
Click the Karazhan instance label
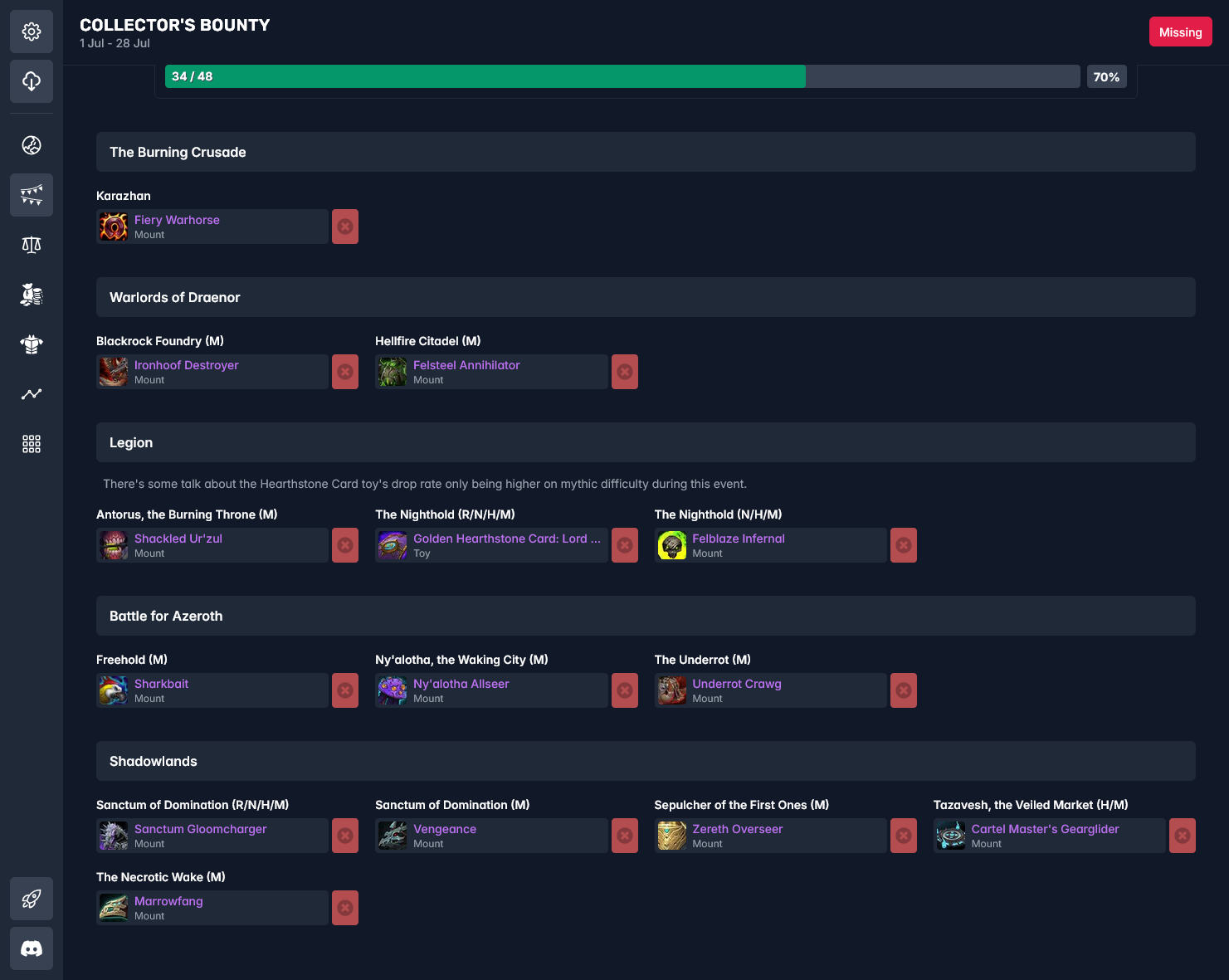(x=124, y=196)
